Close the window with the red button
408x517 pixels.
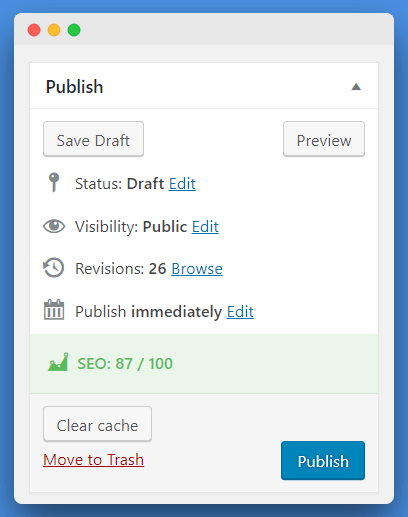click(34, 30)
